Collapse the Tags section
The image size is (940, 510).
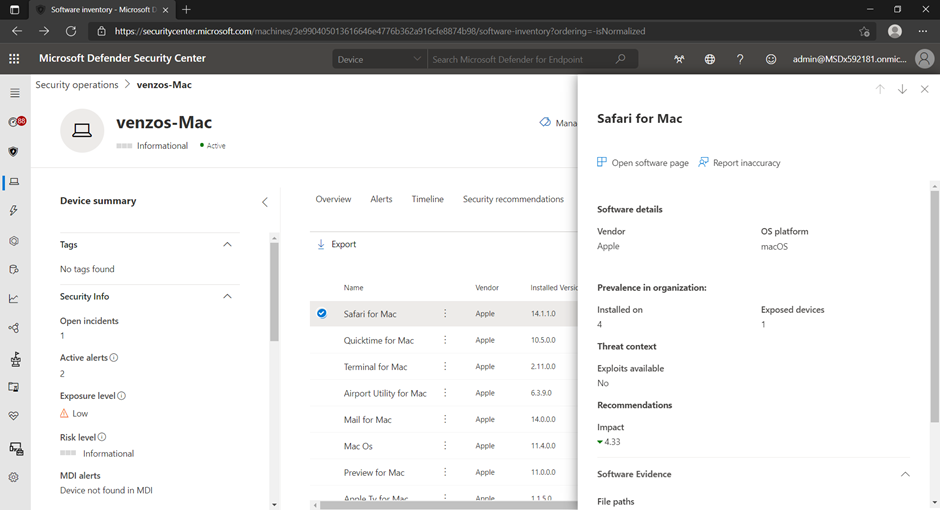point(227,245)
